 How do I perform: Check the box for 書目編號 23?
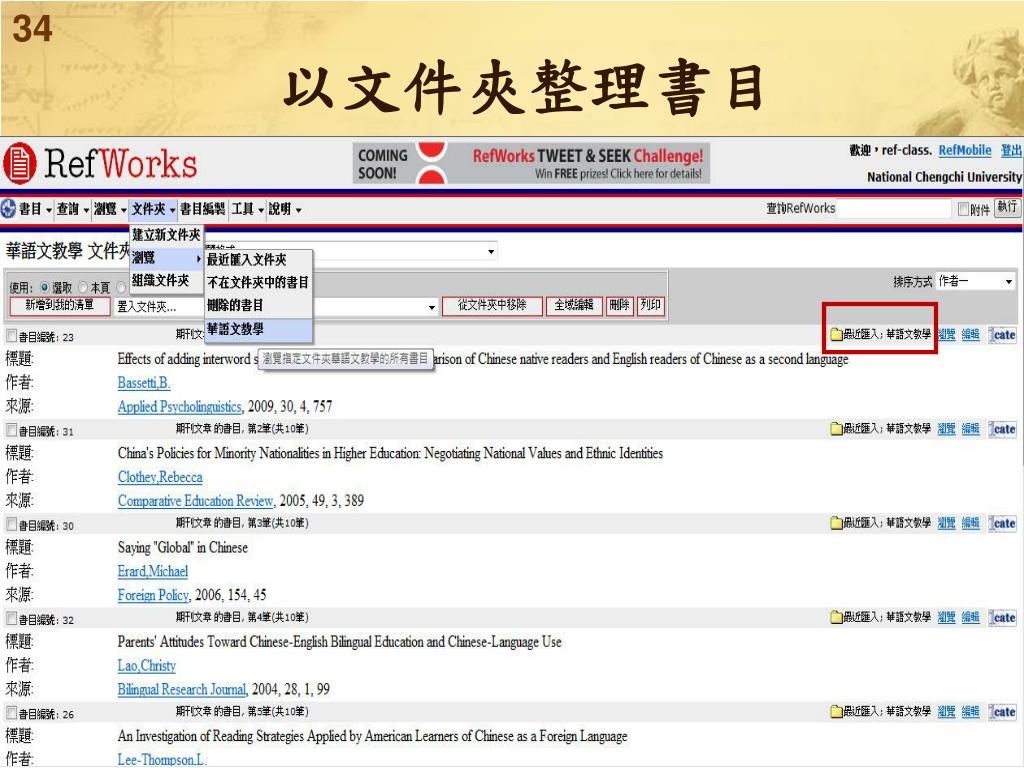point(11,336)
